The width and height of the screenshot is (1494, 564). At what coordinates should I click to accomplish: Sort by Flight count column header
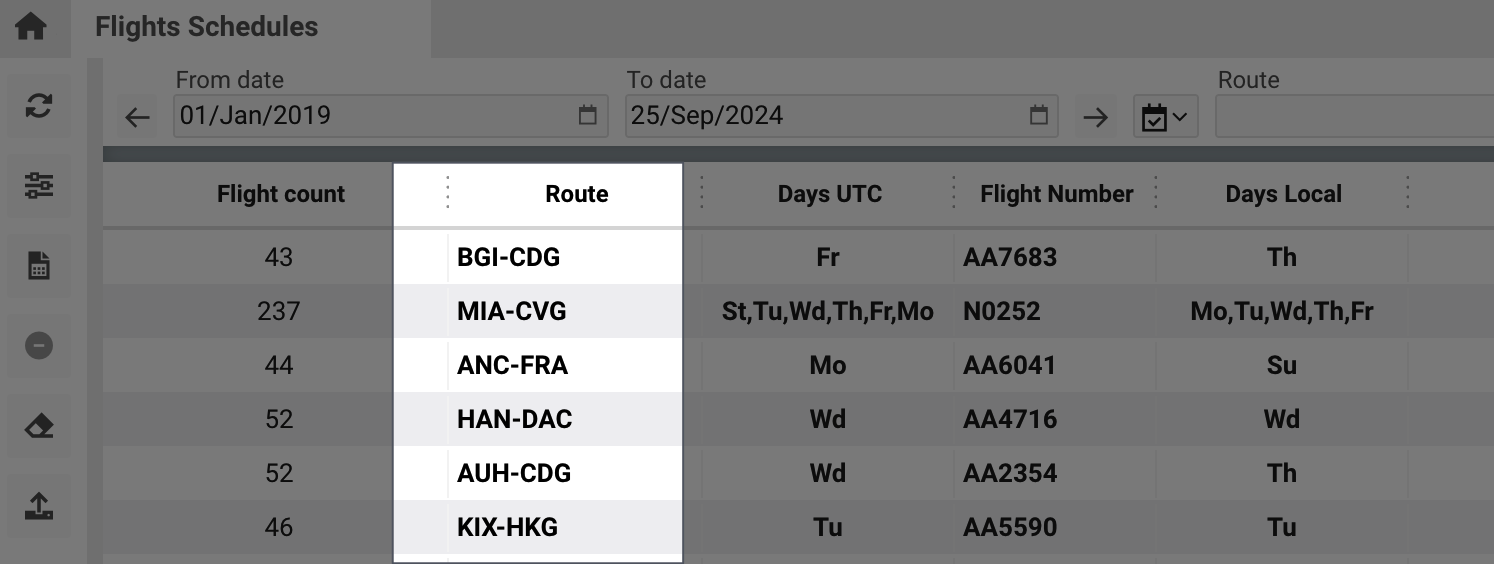pos(280,194)
